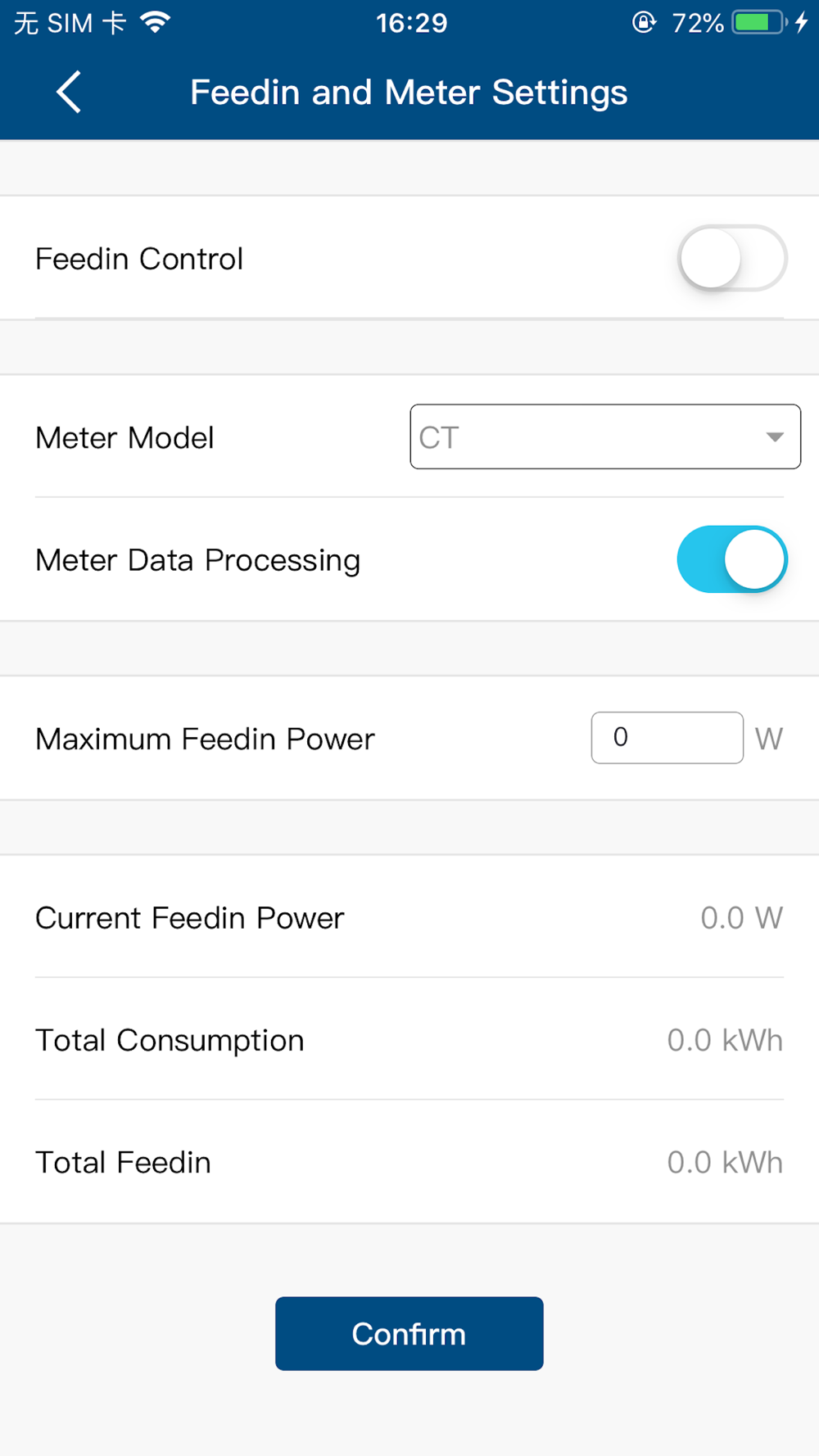
Task: Tap the Meter Data Processing label
Action: pos(197,560)
